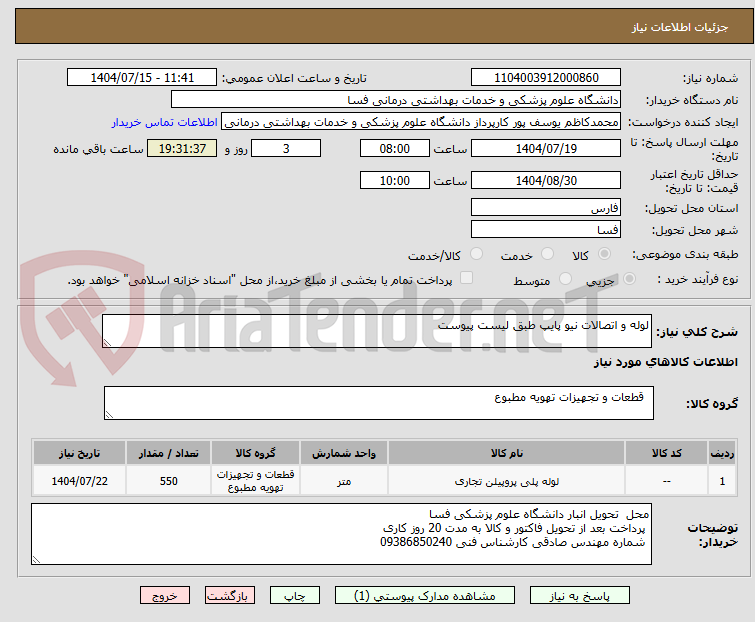This screenshot has width=755, height=622.
Task: Select the متوسط purchase type radio
Action: coord(565,279)
